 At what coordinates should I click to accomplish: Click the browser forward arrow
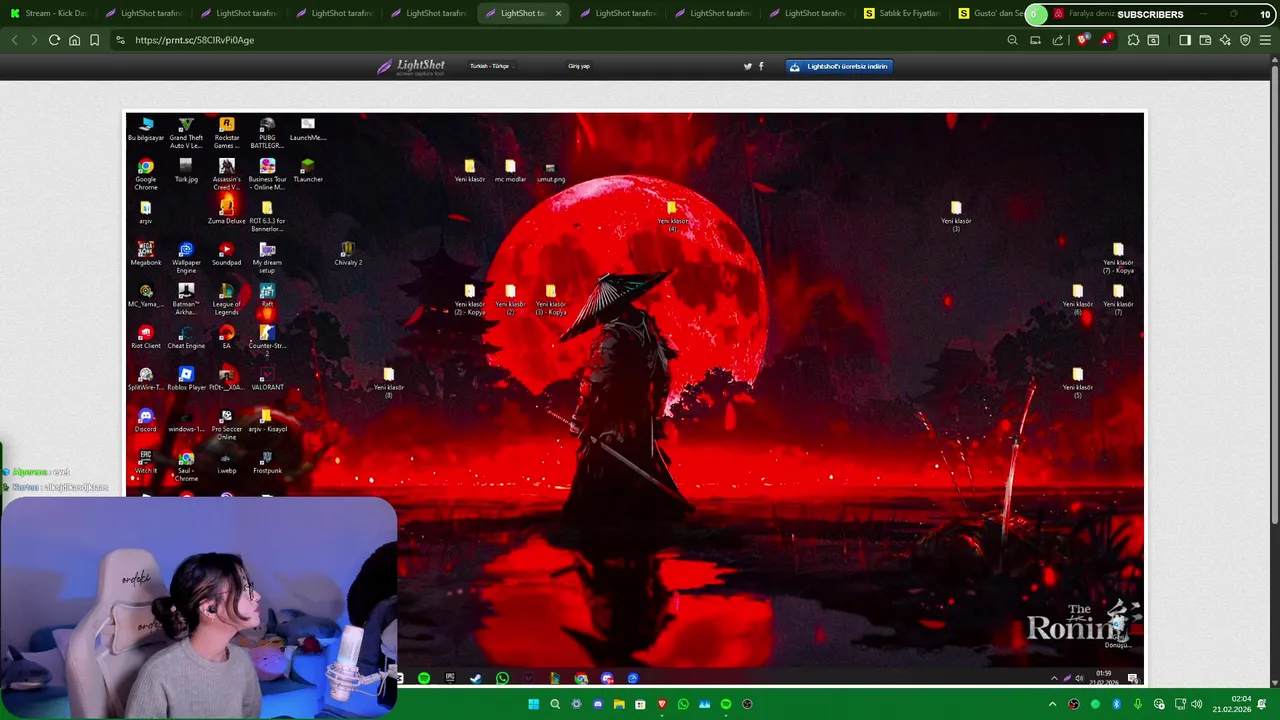34,40
